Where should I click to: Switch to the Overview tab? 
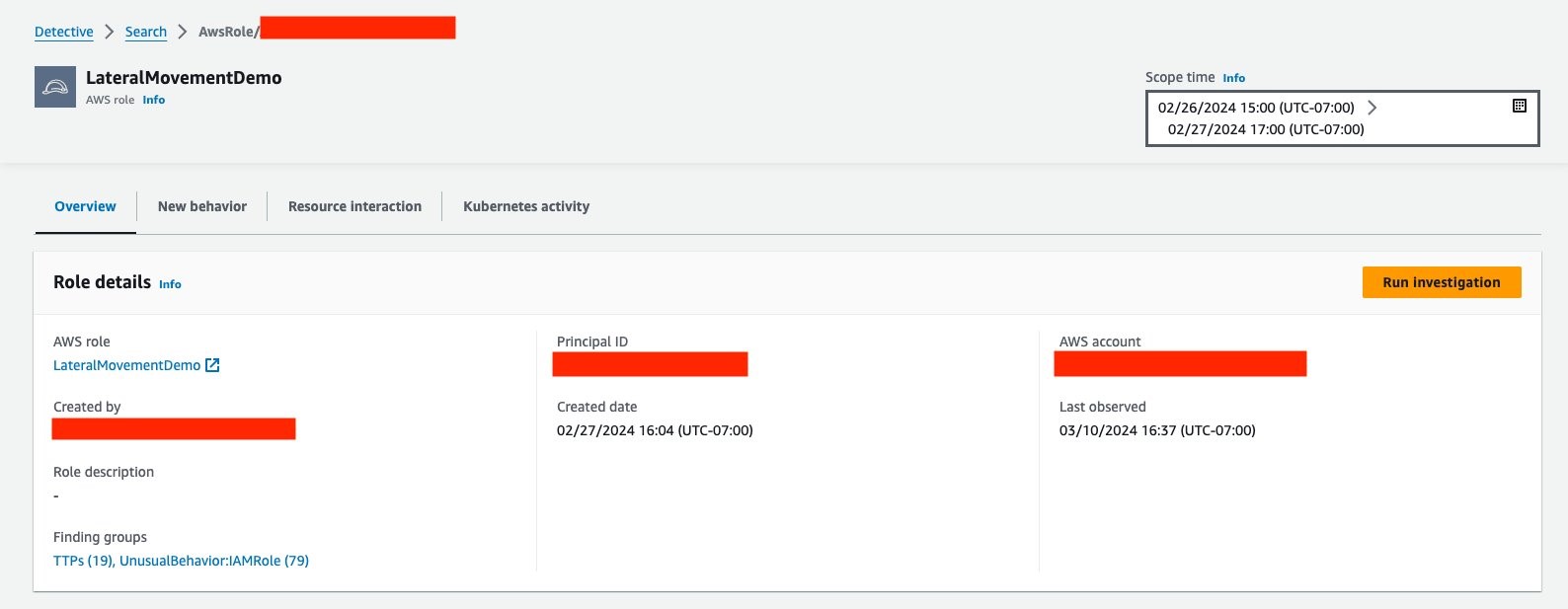pyautogui.click(x=85, y=206)
